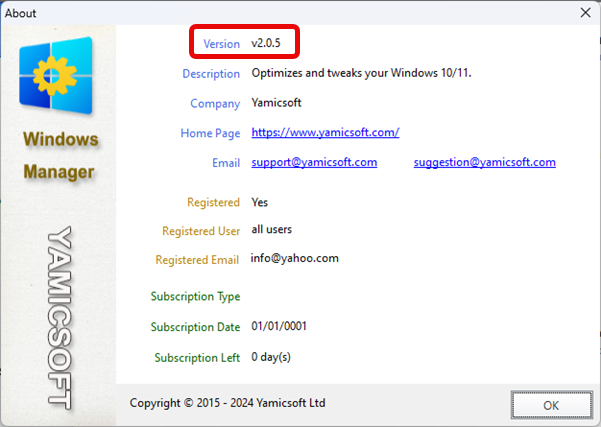
Task: Click the Subscription Type label
Action: (195, 296)
